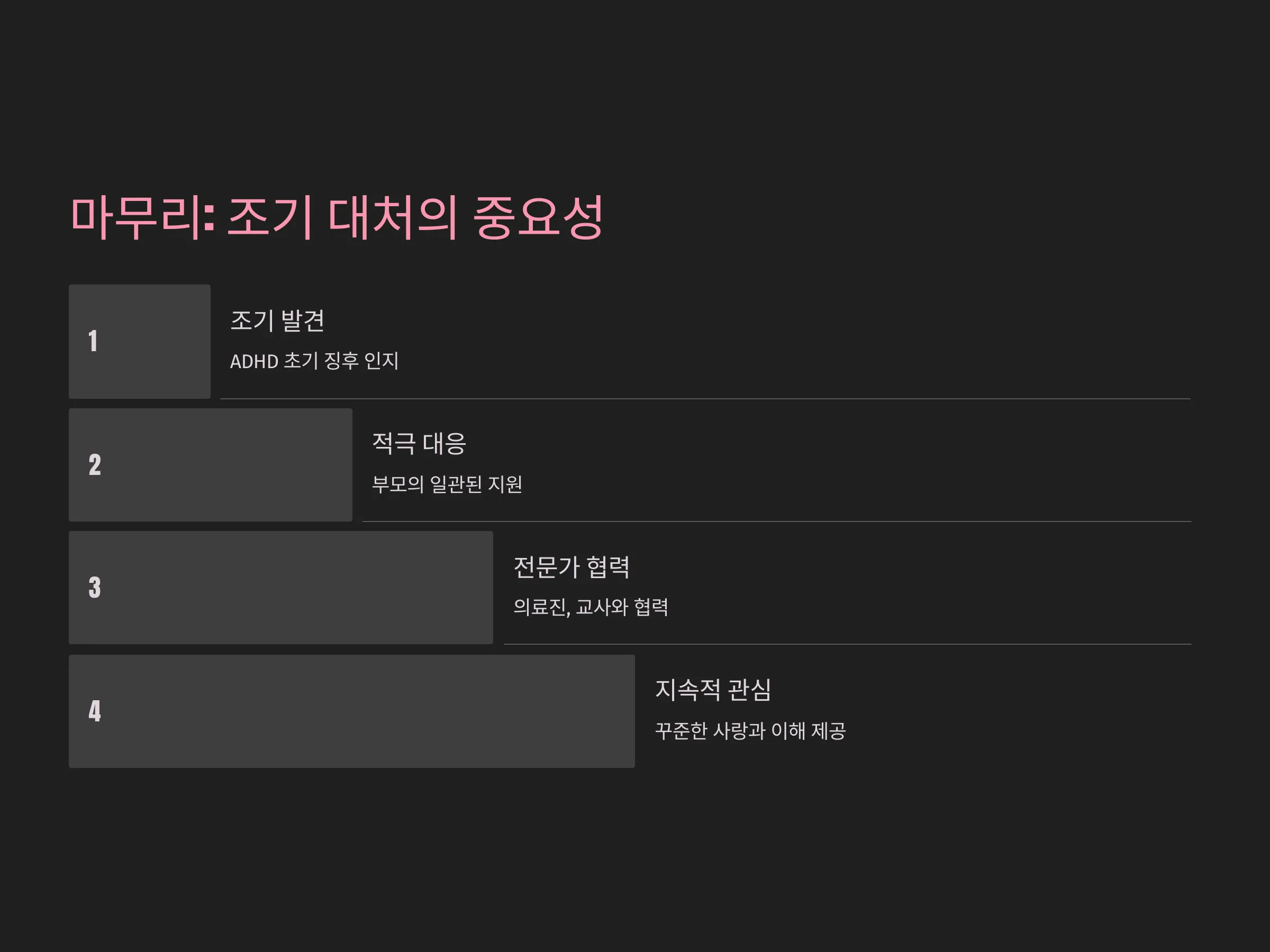The image size is (1270, 952).
Task: Select the text ADHD 초기 징후 인지
Action: click(x=314, y=361)
